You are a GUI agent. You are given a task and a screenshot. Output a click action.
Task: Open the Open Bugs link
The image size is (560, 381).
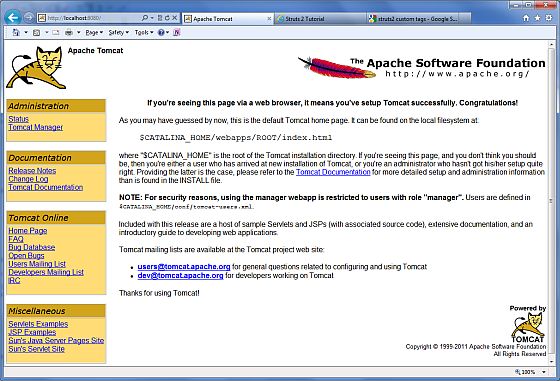[x=26, y=255]
